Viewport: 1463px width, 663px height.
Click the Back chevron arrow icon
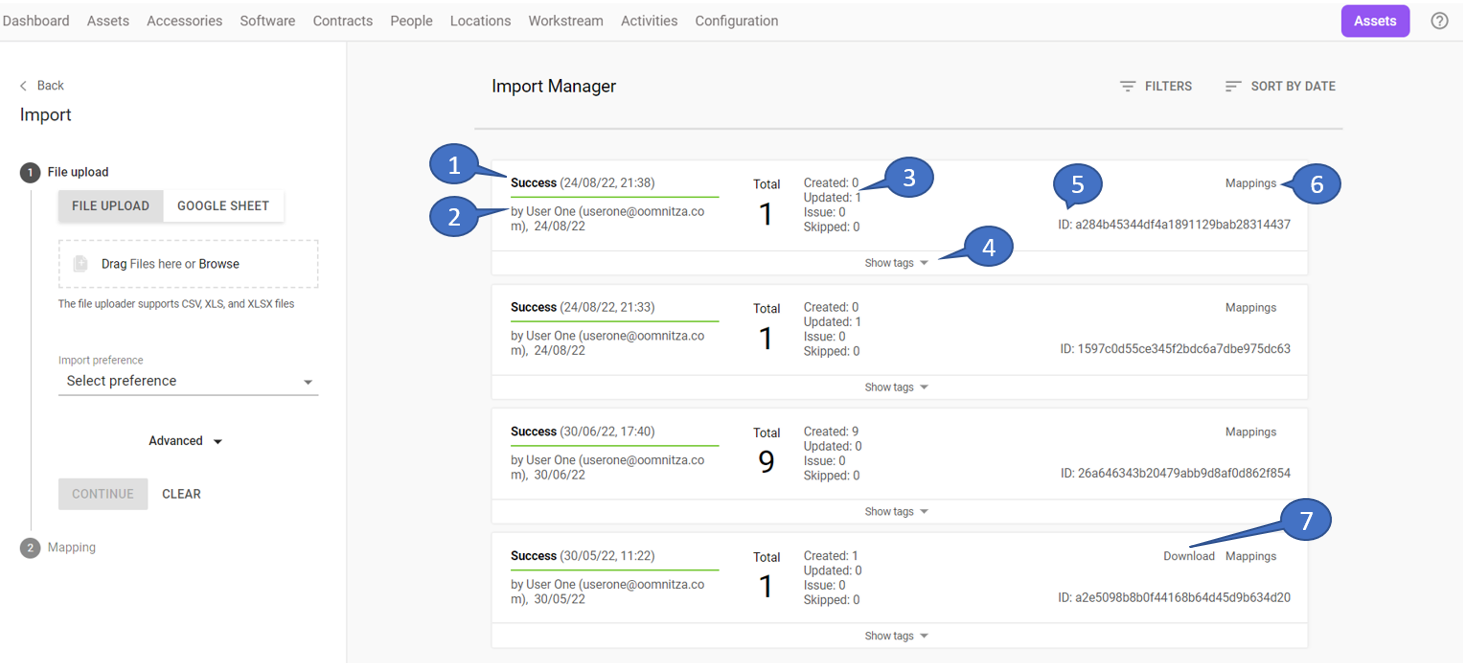coord(24,86)
